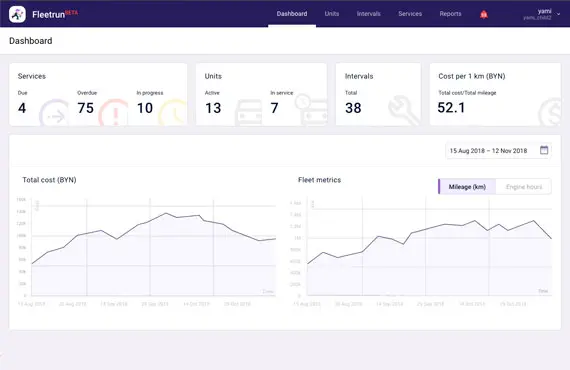The width and height of the screenshot is (570, 370).
Task: Open the 15 Aug 2018 – 12 Nov 2018 range field
Action: pos(498,150)
